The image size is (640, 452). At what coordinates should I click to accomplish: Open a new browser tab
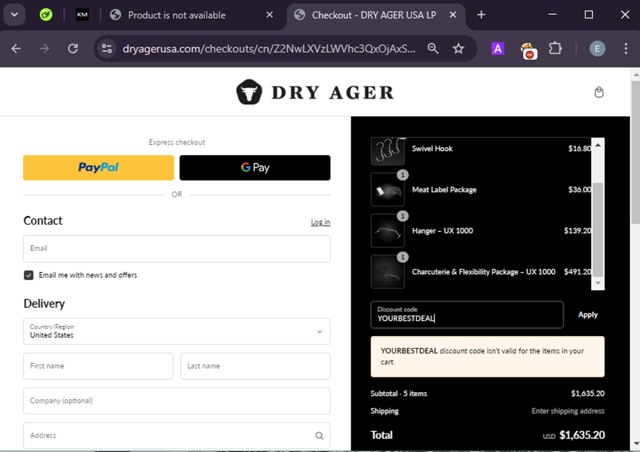click(481, 15)
